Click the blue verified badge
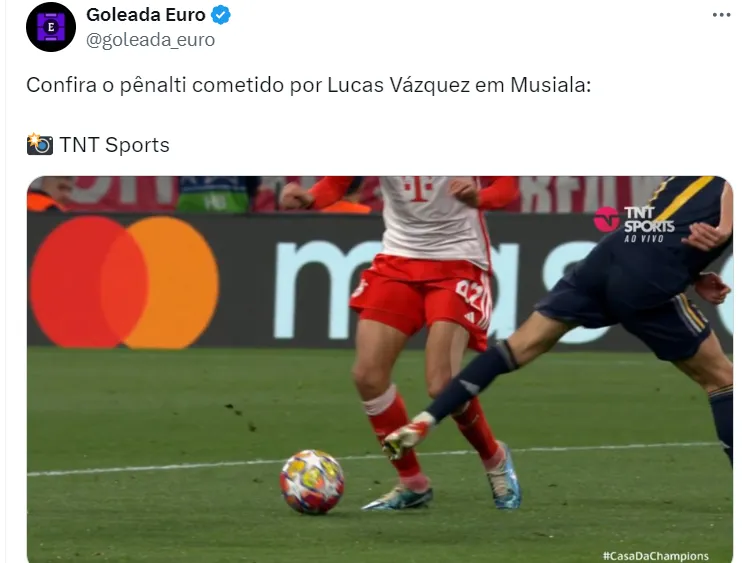 tap(220, 15)
